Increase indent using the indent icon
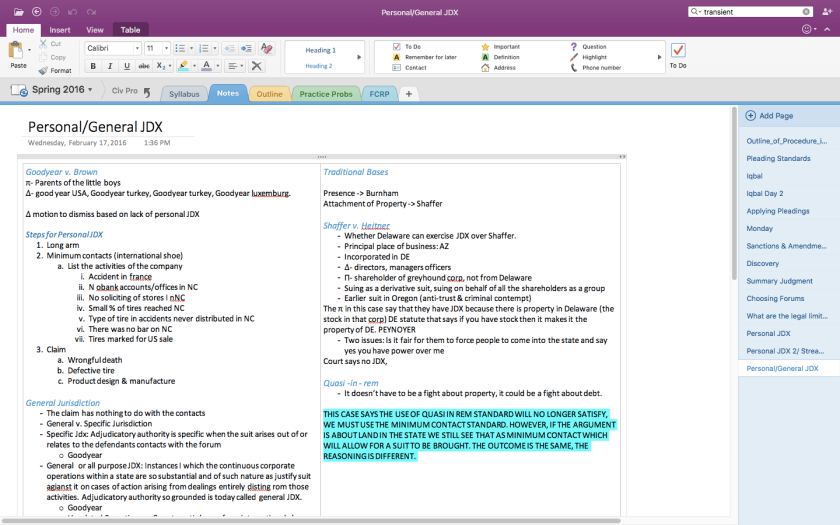 click(247, 48)
